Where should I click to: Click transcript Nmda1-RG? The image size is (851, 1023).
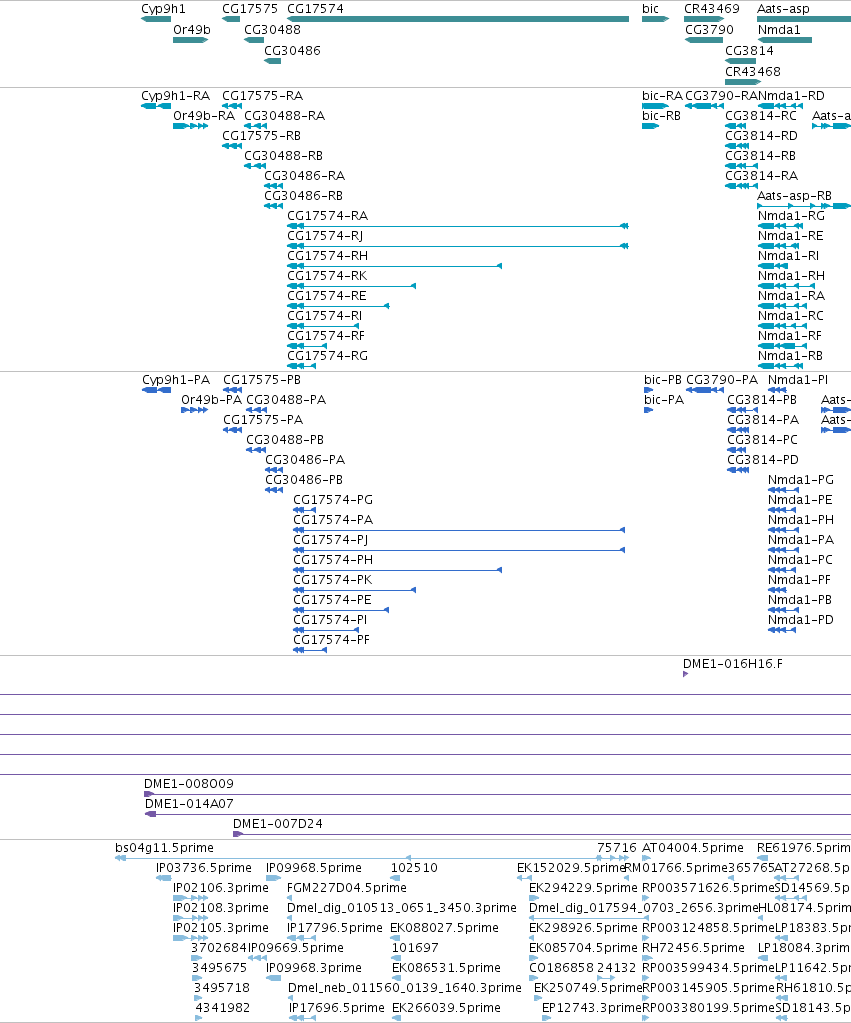point(791,216)
